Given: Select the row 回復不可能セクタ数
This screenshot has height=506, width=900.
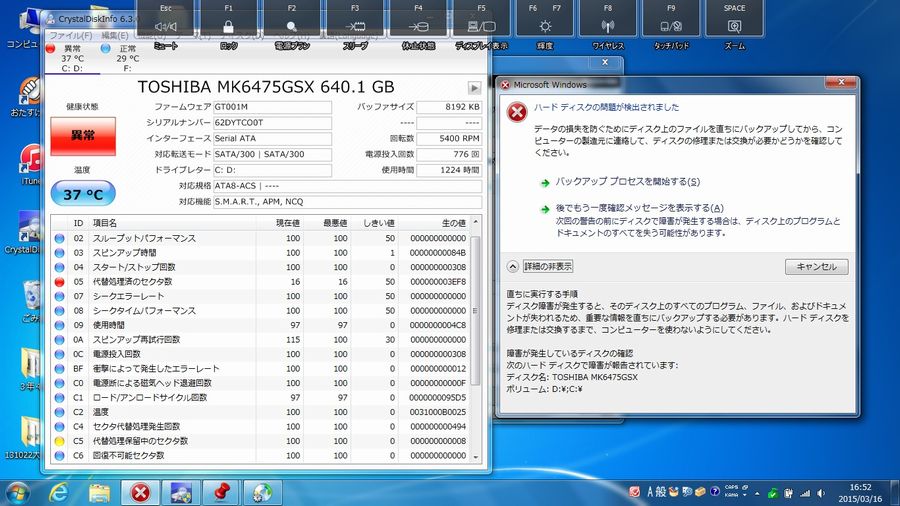Looking at the screenshot, I should (260, 456).
